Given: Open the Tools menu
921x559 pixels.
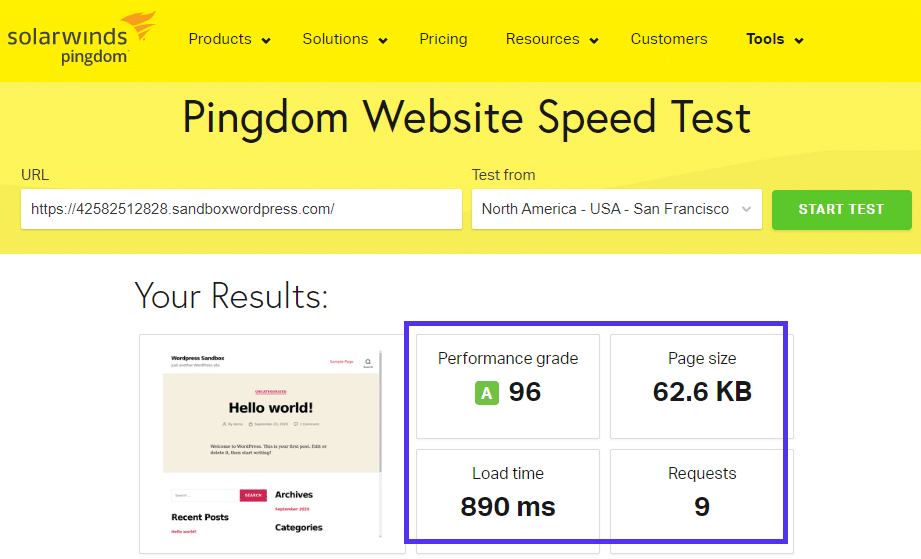Looking at the screenshot, I should pyautogui.click(x=774, y=39).
